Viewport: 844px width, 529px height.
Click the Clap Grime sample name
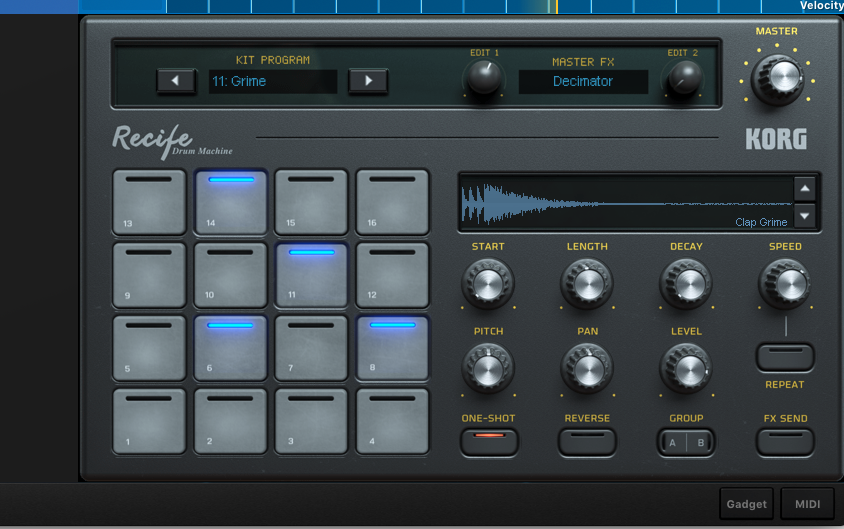(x=761, y=222)
